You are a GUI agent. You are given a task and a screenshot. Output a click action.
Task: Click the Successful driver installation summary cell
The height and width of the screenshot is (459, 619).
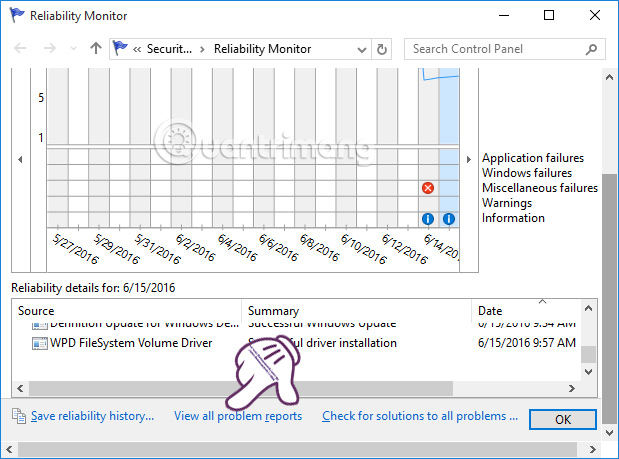pyautogui.click(x=322, y=343)
